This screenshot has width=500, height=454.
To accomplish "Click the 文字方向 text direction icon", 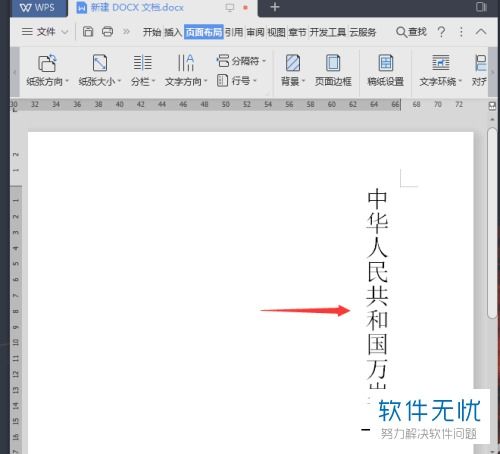I will tap(186, 63).
